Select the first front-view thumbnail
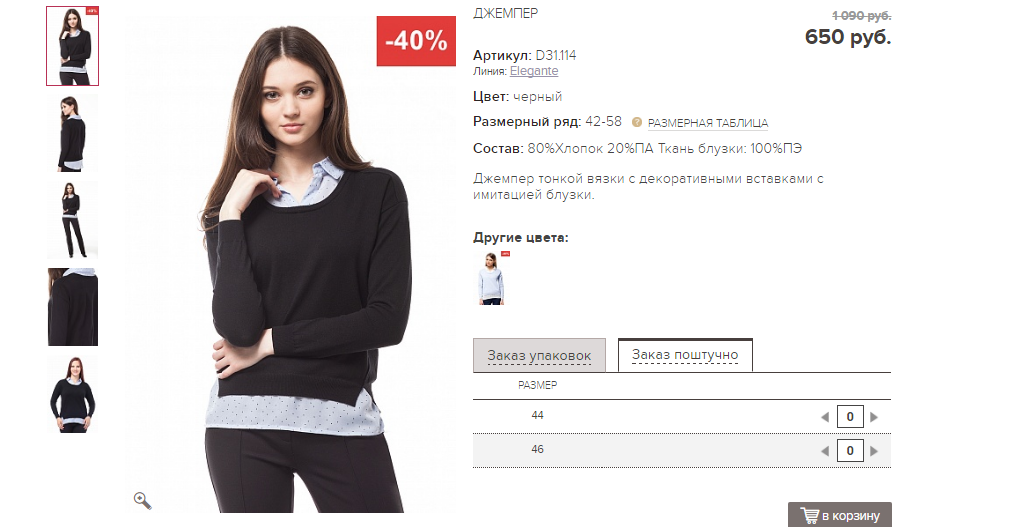 [x=73, y=46]
